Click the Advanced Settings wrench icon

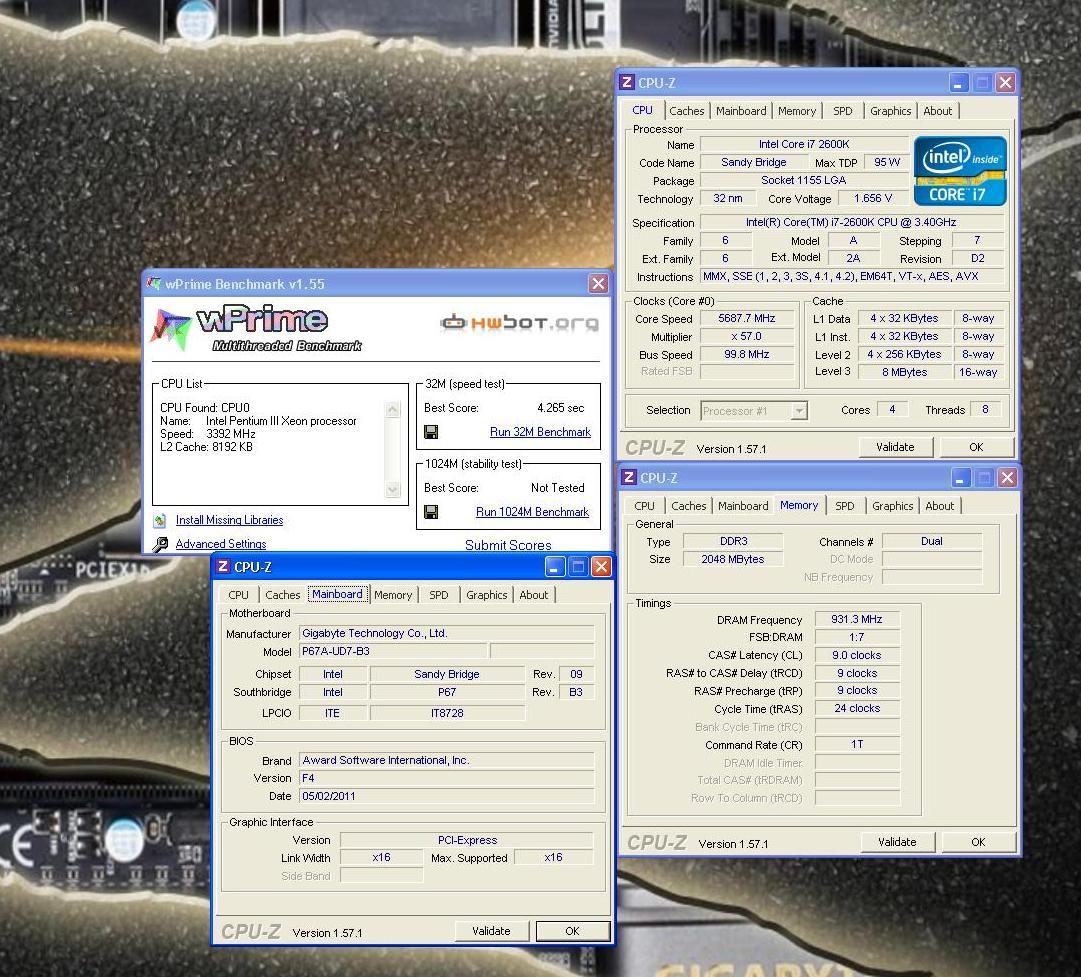pos(160,545)
